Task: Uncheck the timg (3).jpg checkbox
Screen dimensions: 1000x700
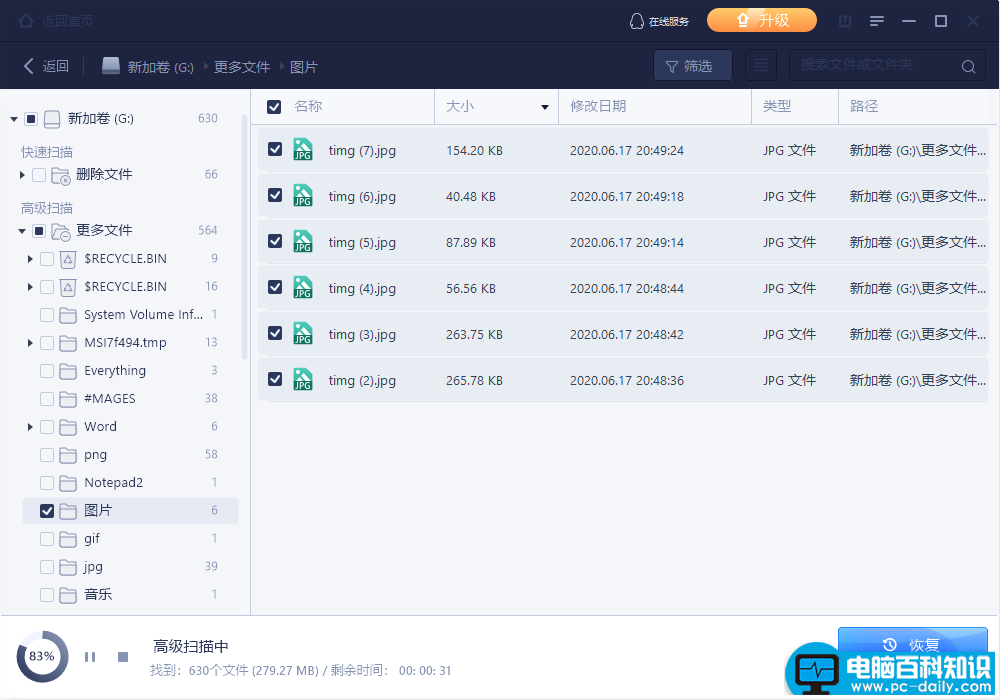Action: point(275,333)
